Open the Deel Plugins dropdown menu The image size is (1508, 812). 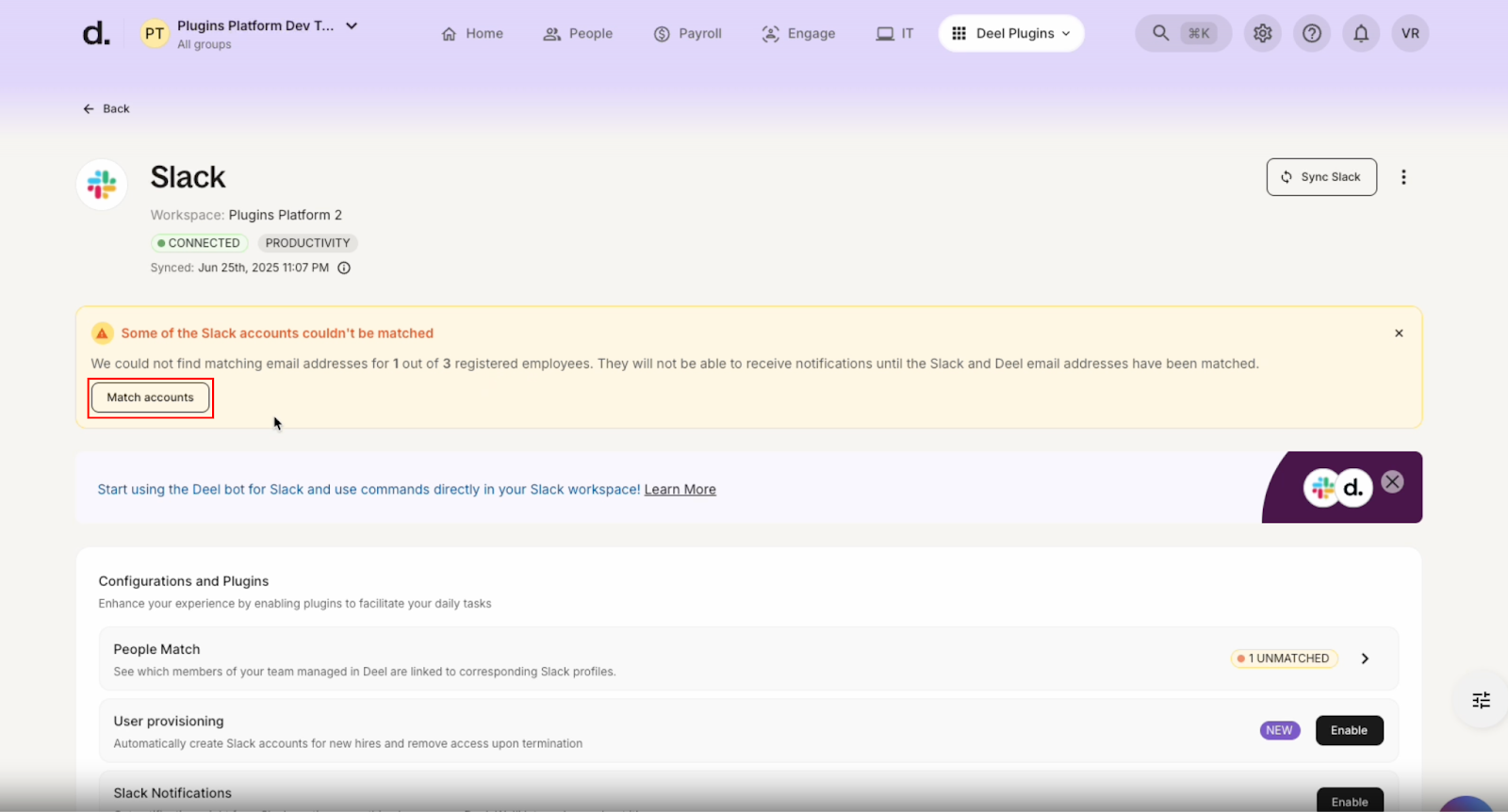pos(1011,33)
